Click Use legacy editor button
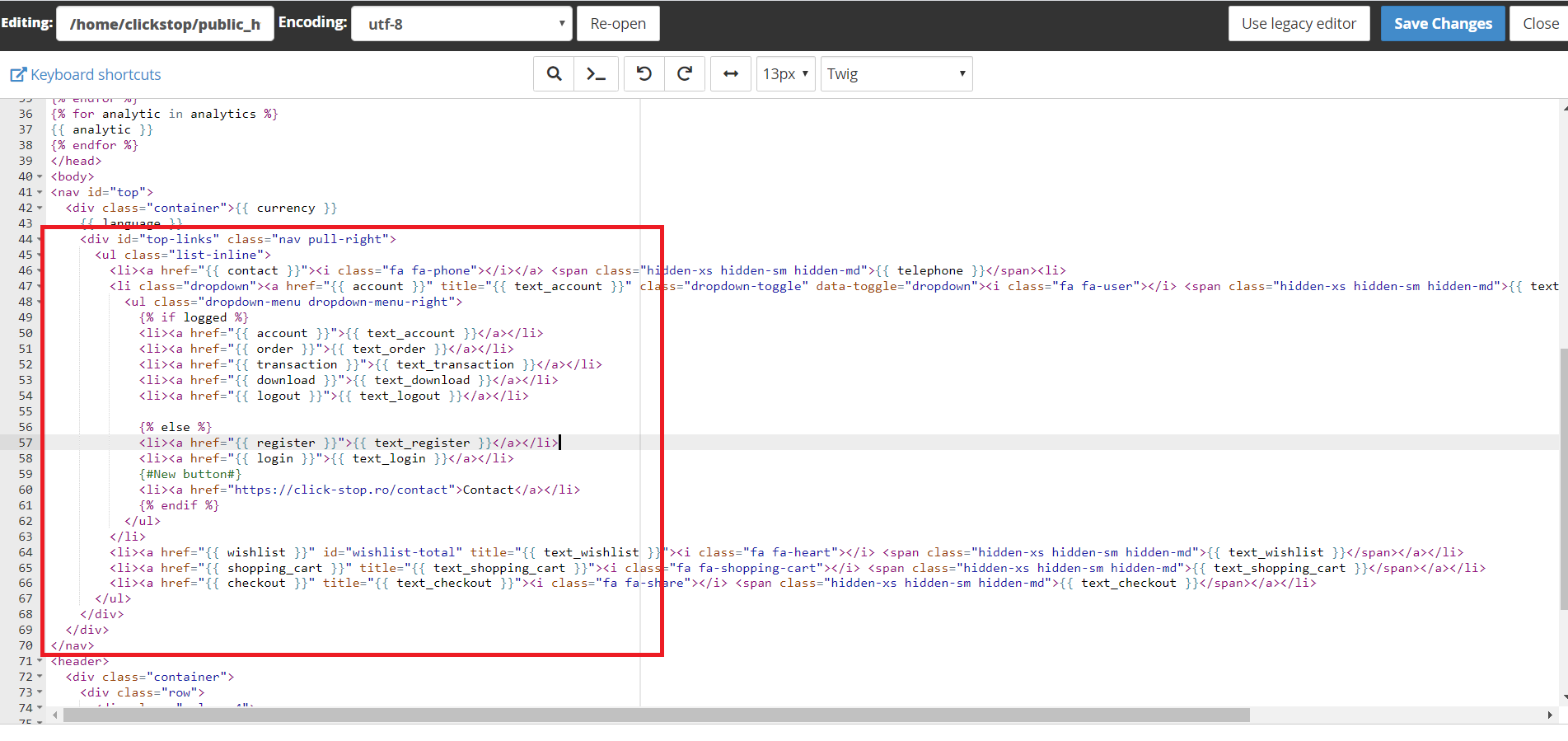The width and height of the screenshot is (1568, 741). tap(1299, 24)
